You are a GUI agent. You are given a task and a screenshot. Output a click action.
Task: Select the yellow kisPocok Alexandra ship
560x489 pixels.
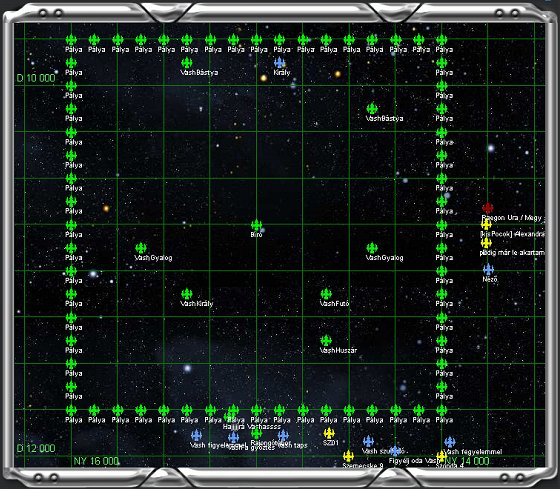[x=486, y=224]
